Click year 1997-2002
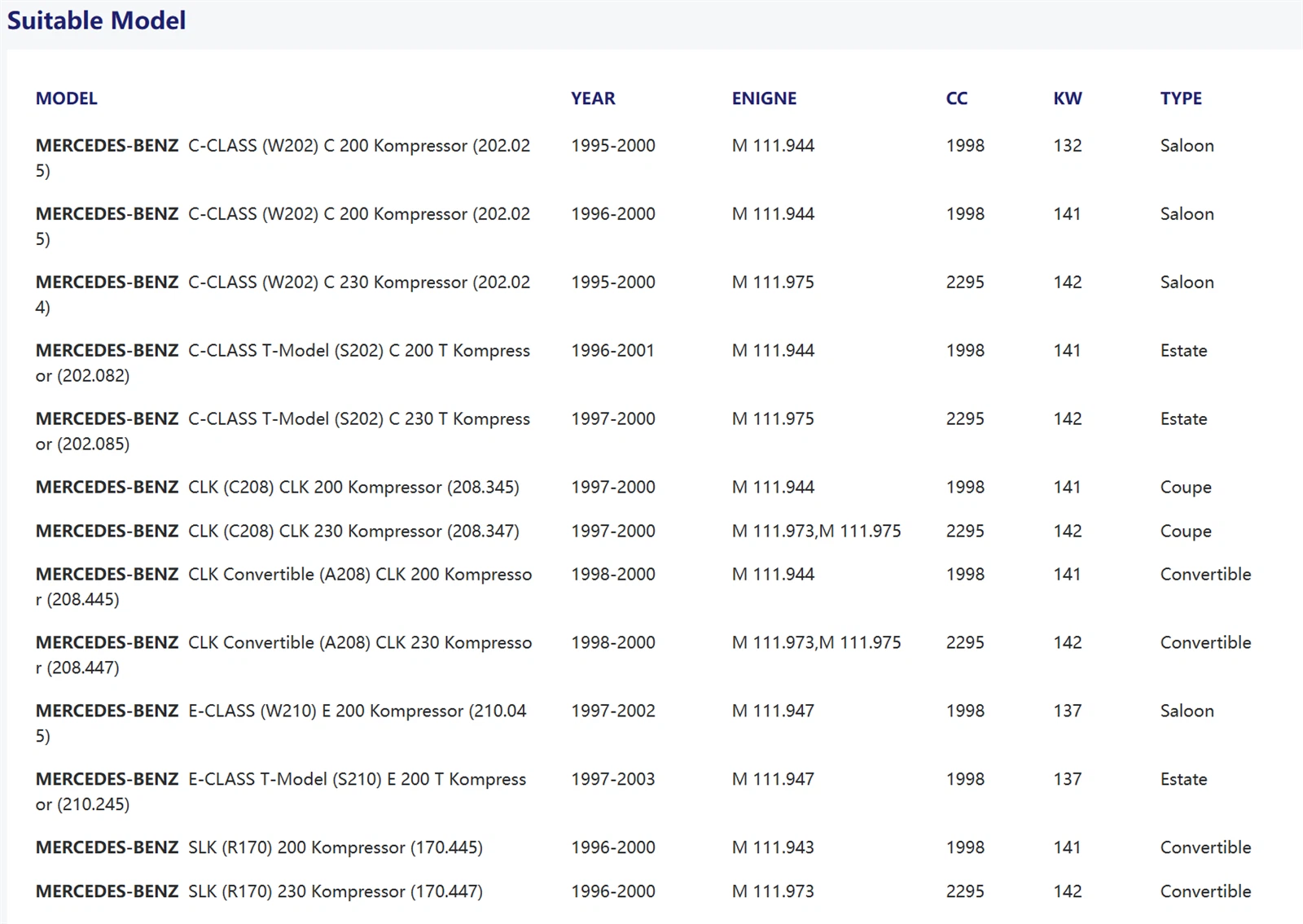 pos(613,712)
